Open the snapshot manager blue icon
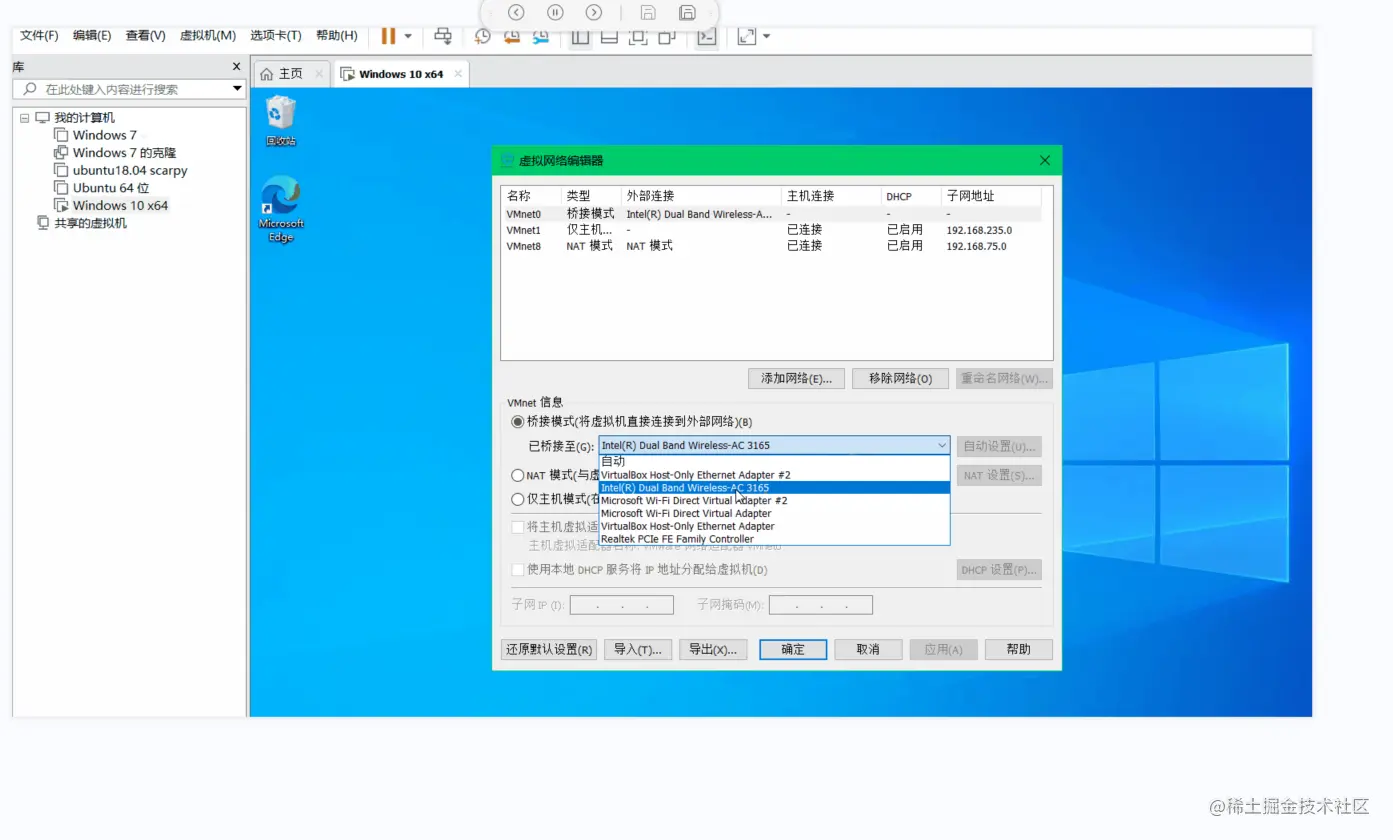 point(541,36)
